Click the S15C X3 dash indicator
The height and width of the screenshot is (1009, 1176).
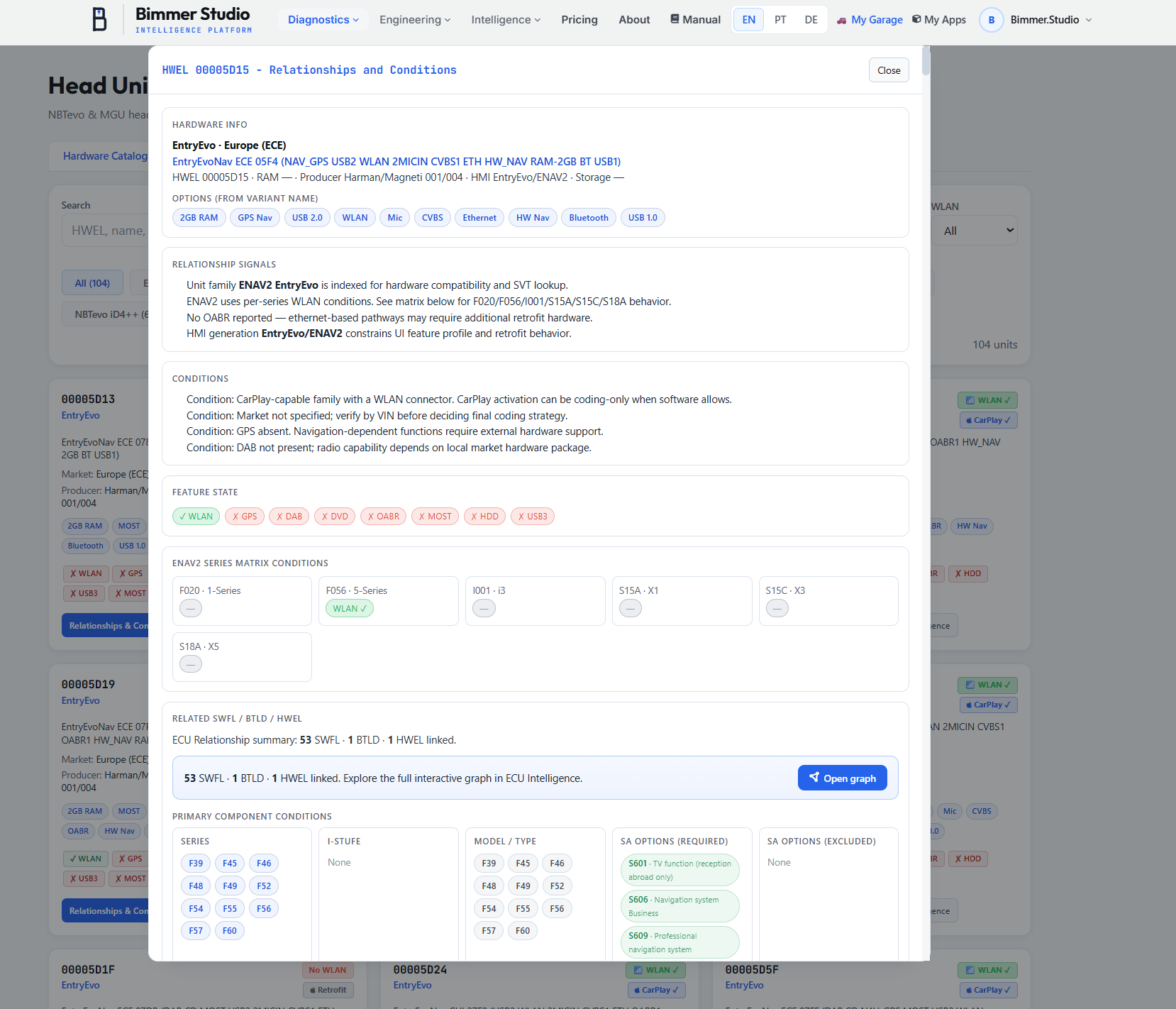coord(777,608)
